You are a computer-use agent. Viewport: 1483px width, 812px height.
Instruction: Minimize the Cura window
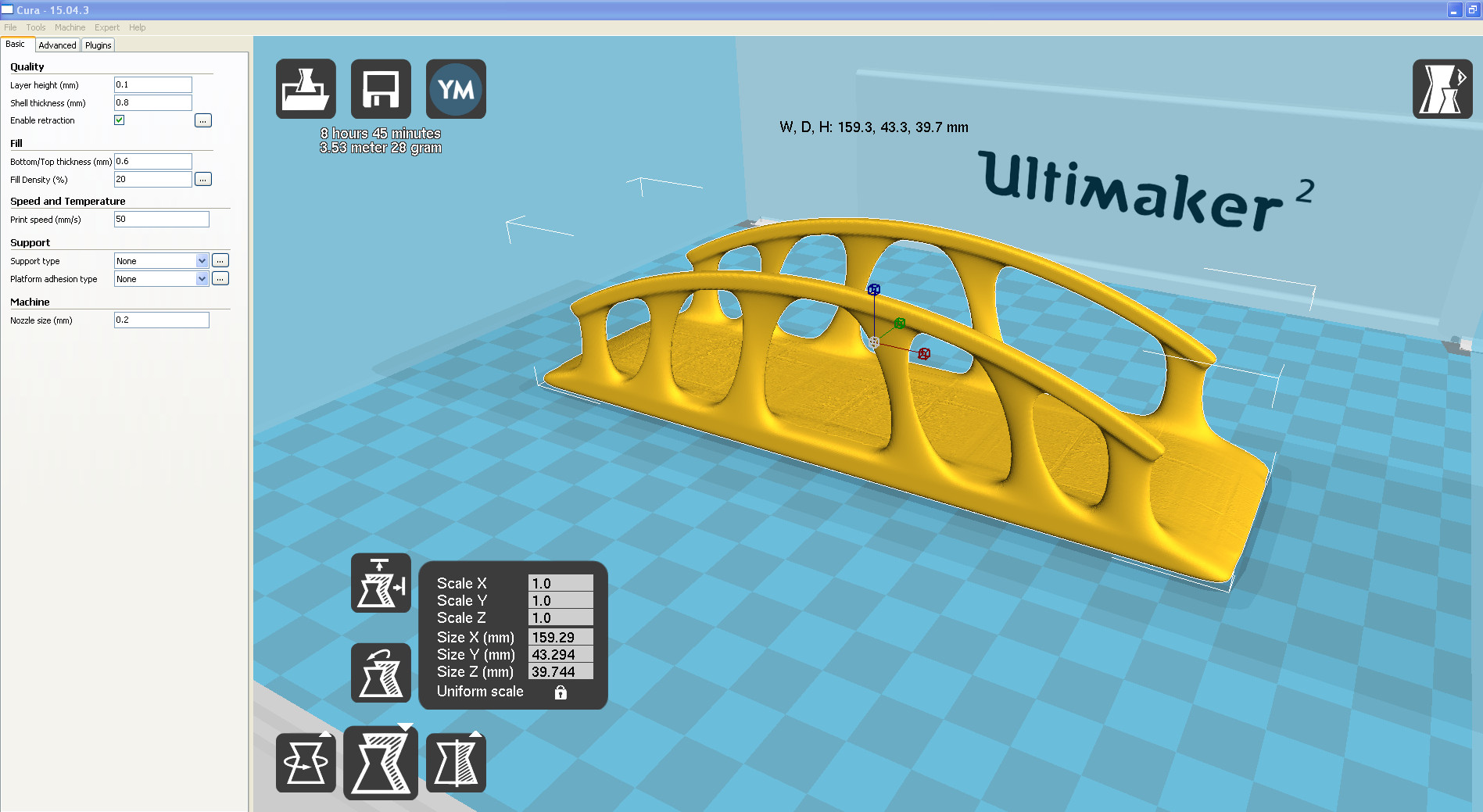(x=1454, y=10)
